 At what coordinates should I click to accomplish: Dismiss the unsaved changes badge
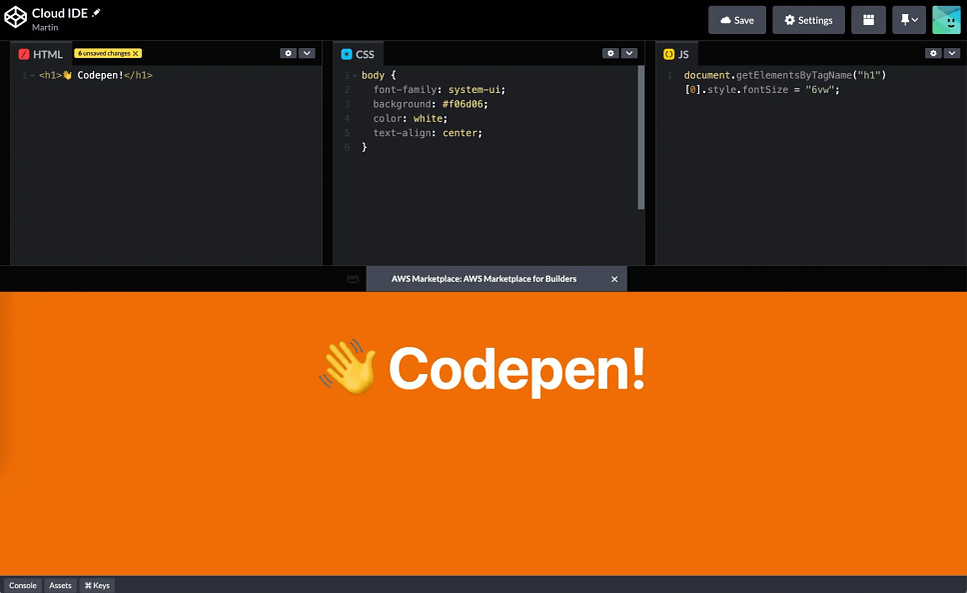point(136,53)
